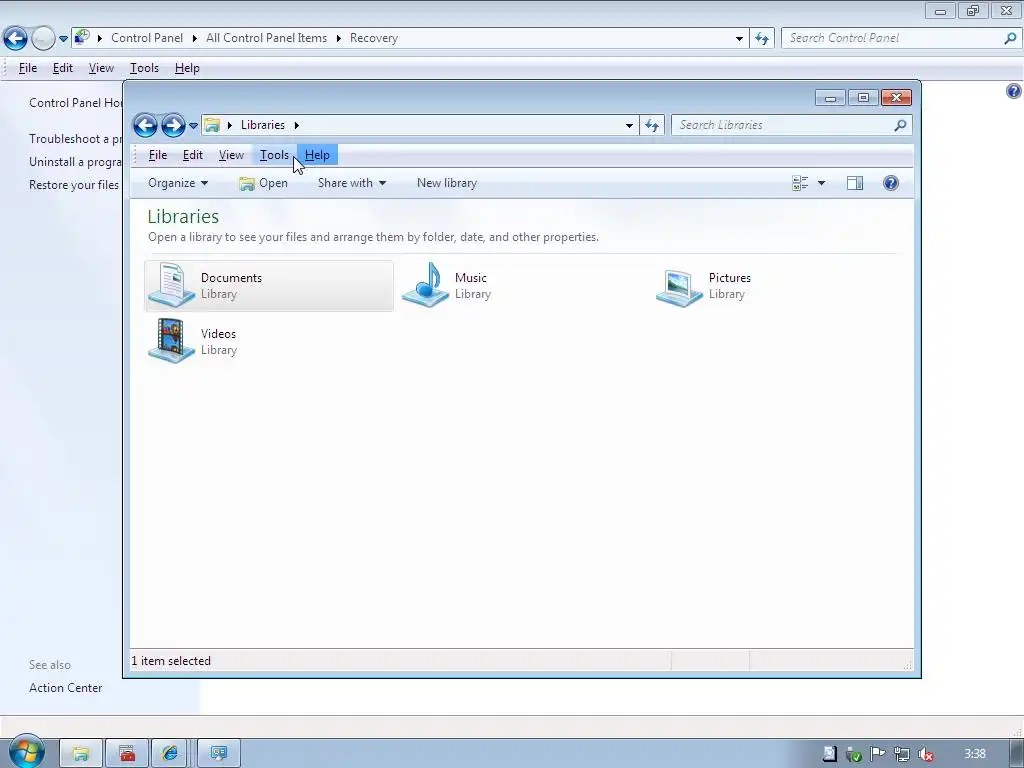Open Libraries address bar history dropdown
The image size is (1024, 768).
point(629,125)
